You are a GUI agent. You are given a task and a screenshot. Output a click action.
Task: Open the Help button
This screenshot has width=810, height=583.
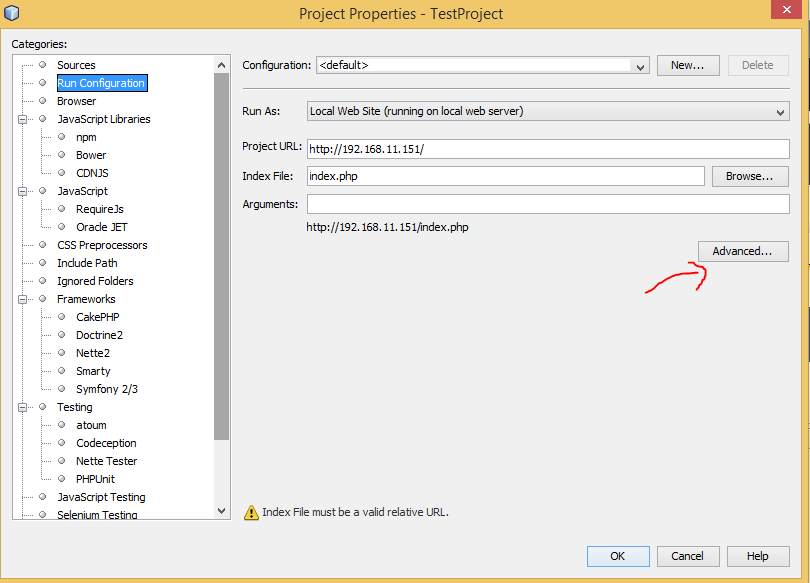(x=758, y=556)
